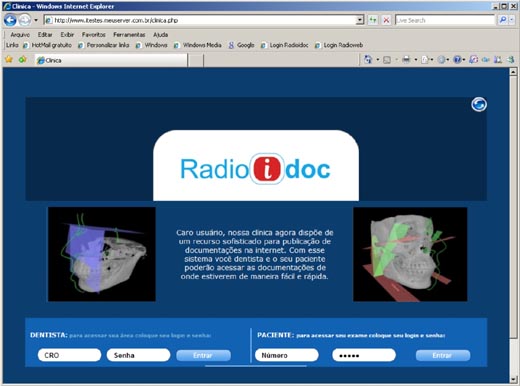
Task: Expand the Home button dropdown arrow
Action: point(378,60)
